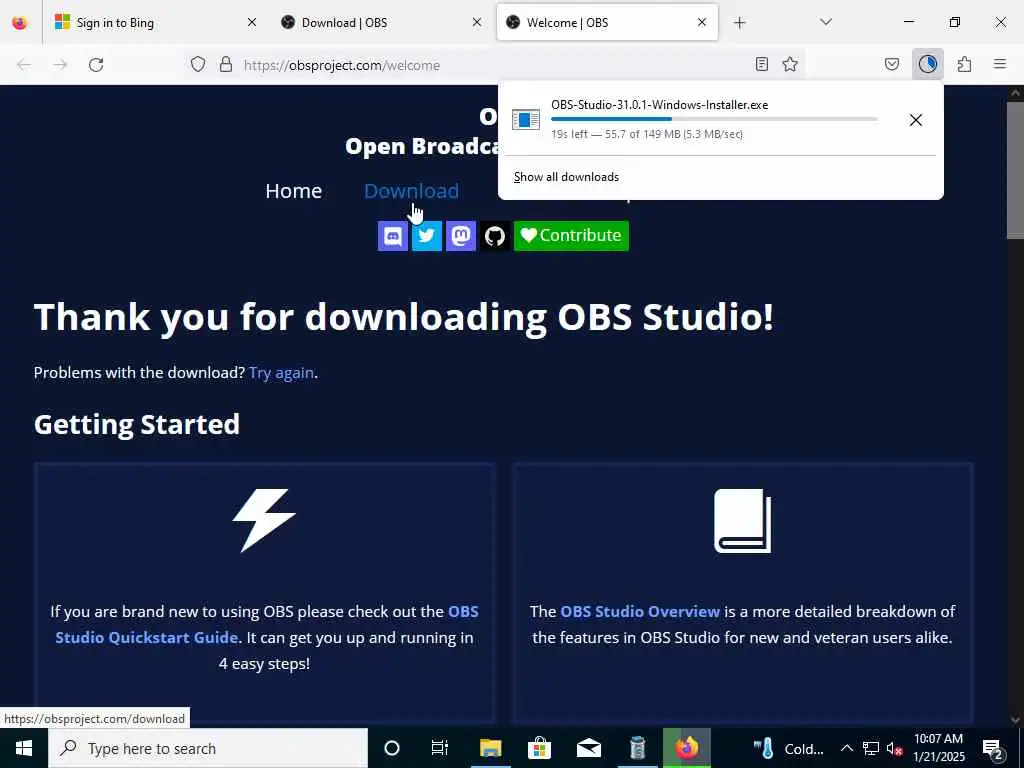Open new tab with the plus button

(x=739, y=23)
